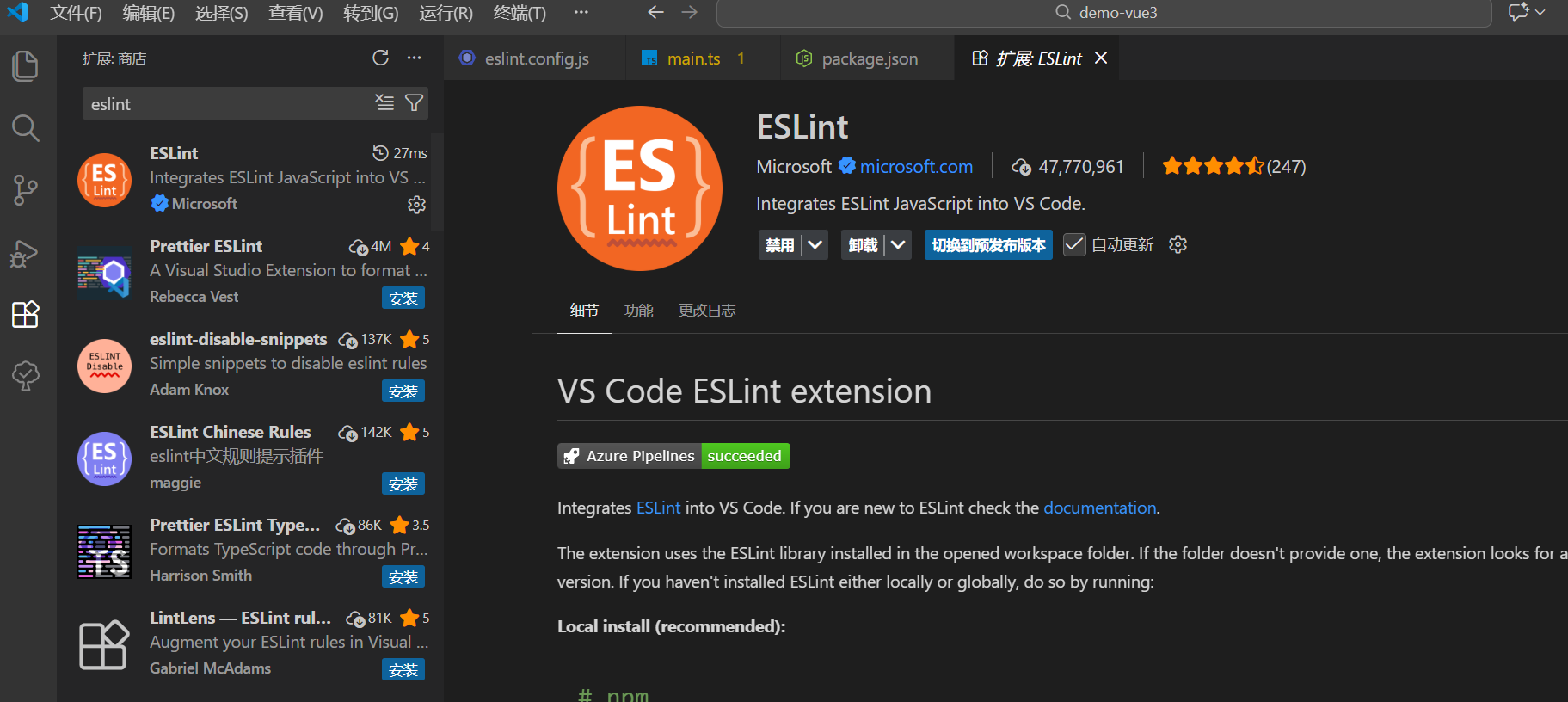Open microsoft.com publisher link
This screenshot has height=702, width=1568.
coord(916,166)
